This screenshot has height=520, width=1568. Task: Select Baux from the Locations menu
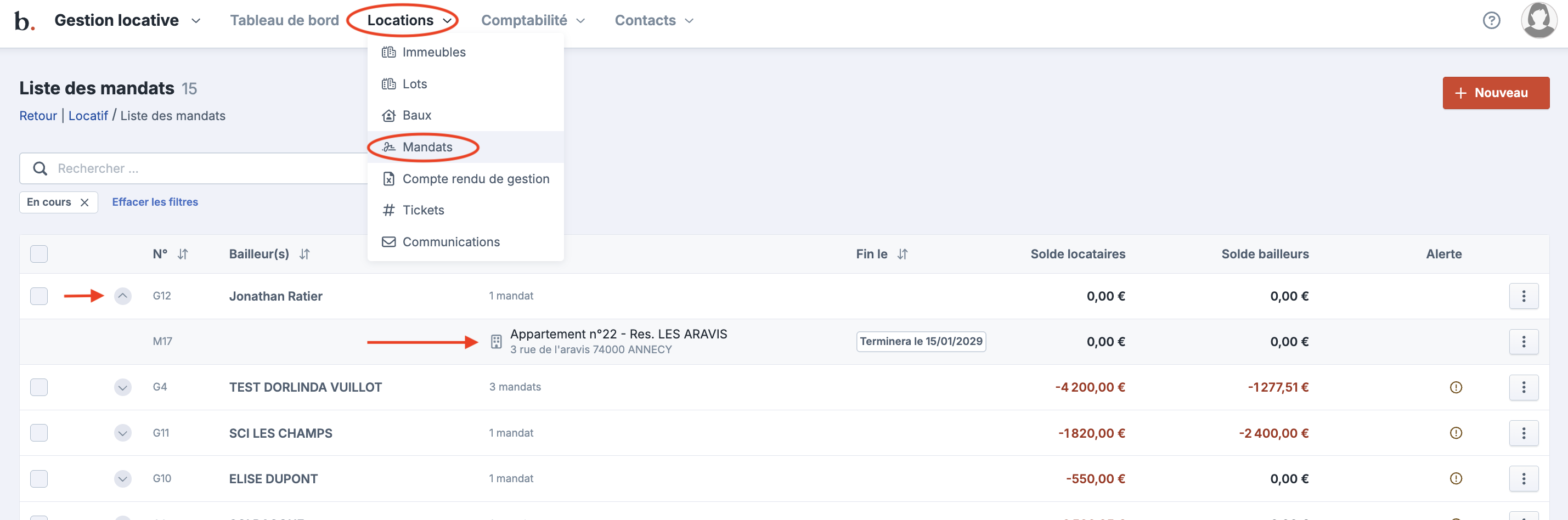tap(416, 115)
